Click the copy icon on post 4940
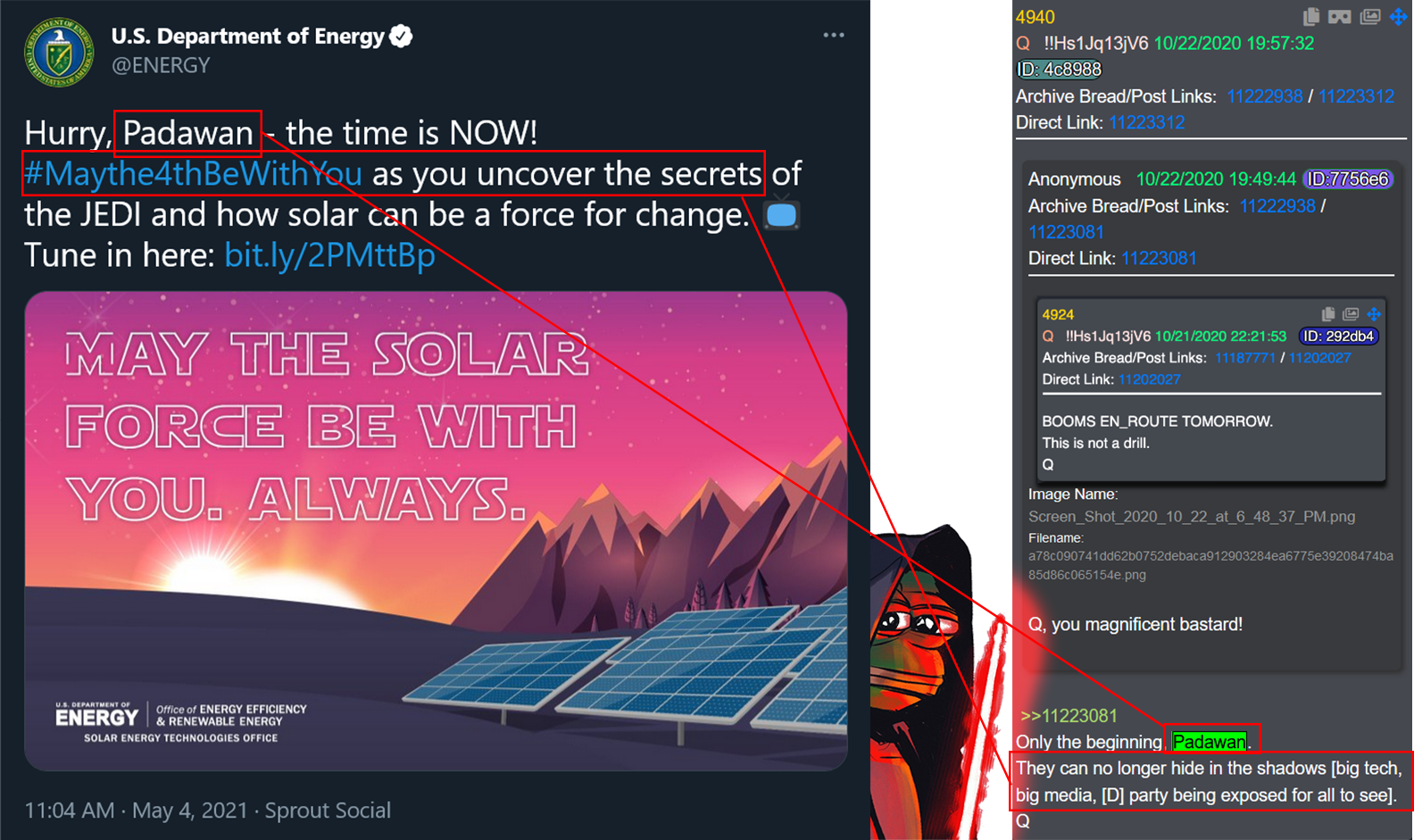1414x840 pixels. [x=1311, y=17]
